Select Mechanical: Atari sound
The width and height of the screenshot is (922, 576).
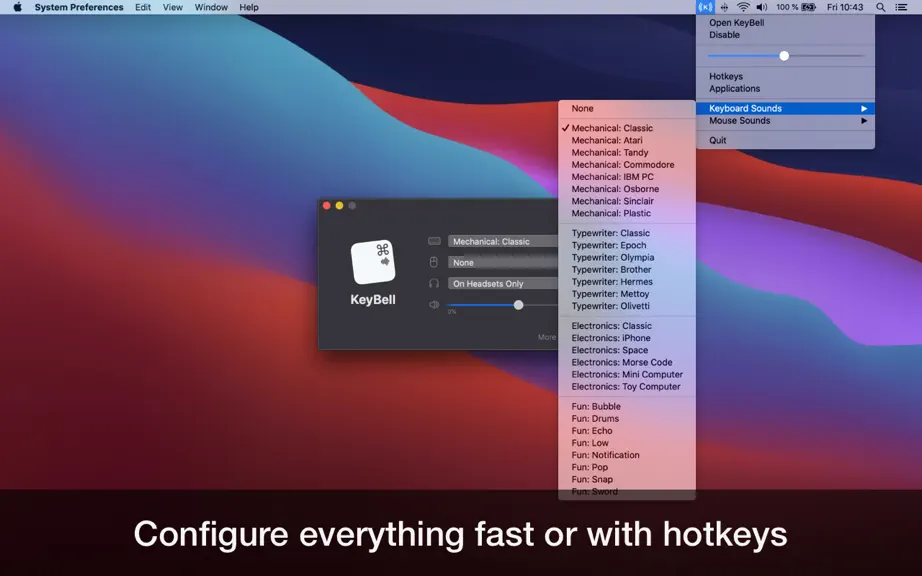click(627, 140)
